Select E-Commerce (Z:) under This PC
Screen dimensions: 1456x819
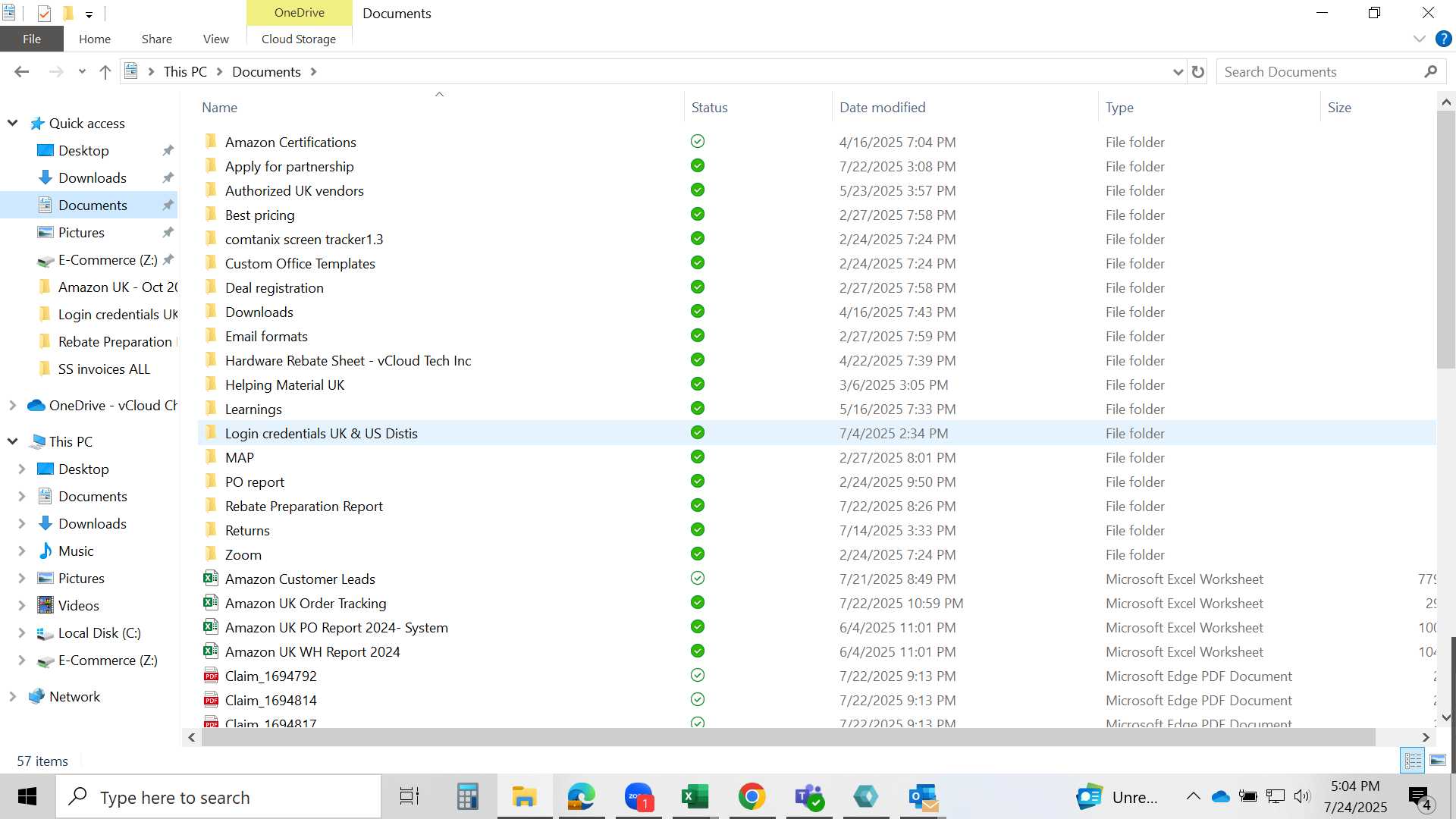tap(108, 660)
